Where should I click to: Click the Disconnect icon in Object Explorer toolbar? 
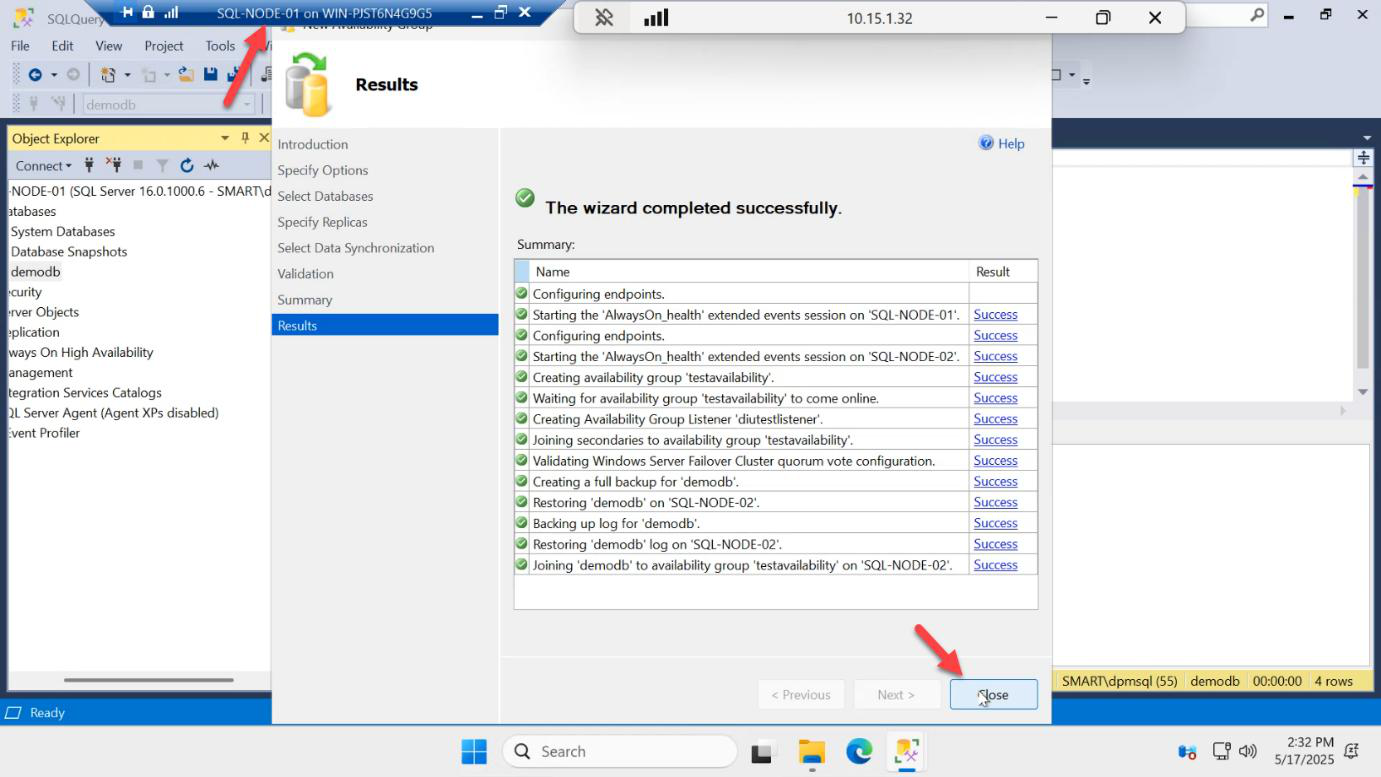[113, 165]
